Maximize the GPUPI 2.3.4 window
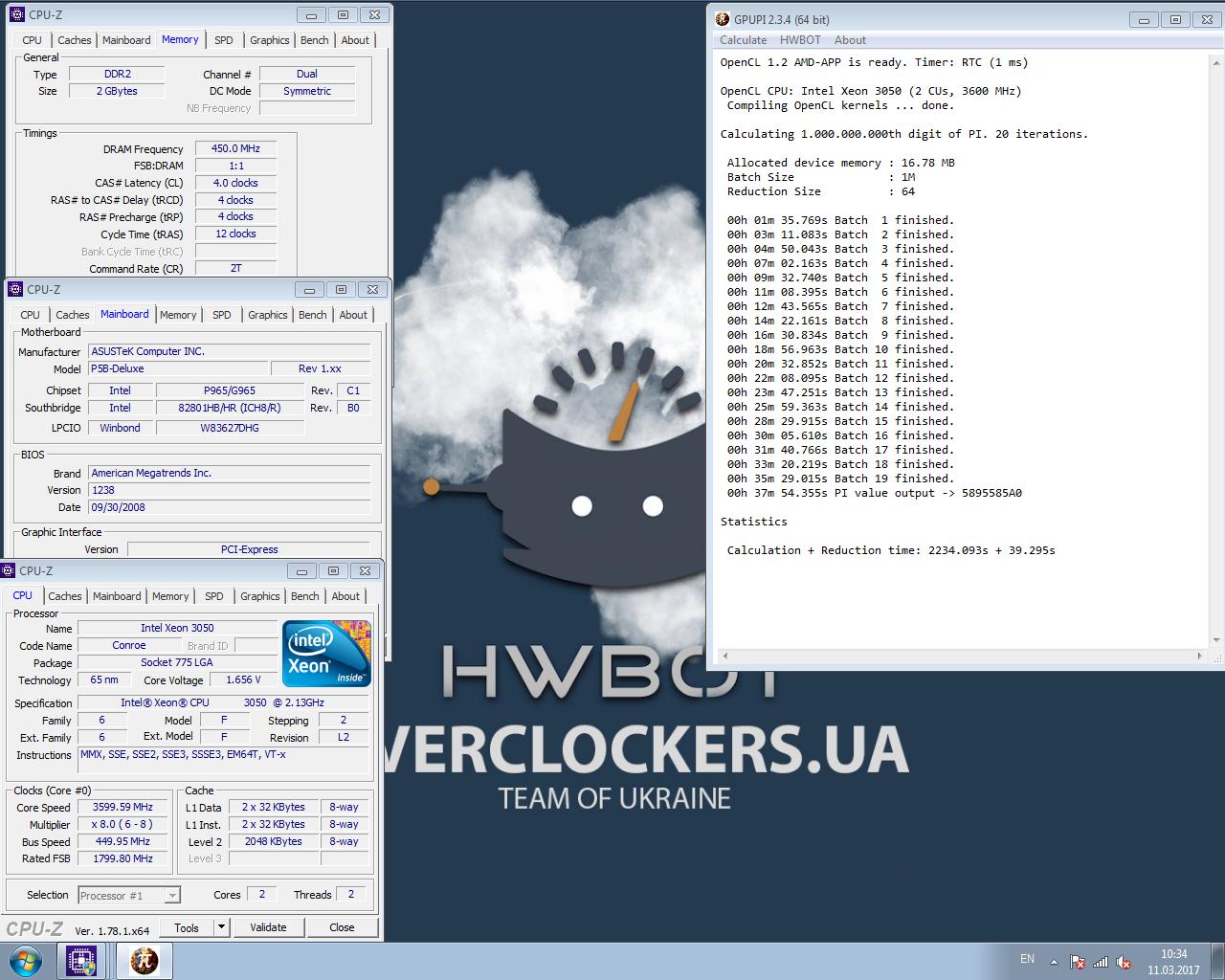 1176,19
